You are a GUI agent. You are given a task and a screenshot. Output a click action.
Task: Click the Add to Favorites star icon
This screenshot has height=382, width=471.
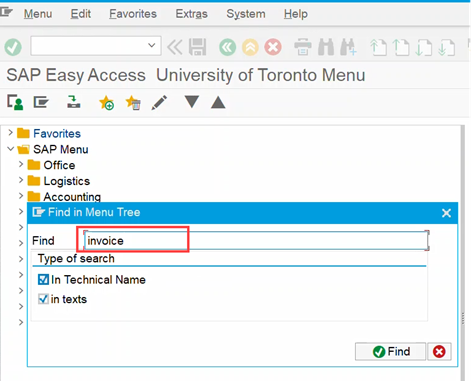tap(107, 102)
